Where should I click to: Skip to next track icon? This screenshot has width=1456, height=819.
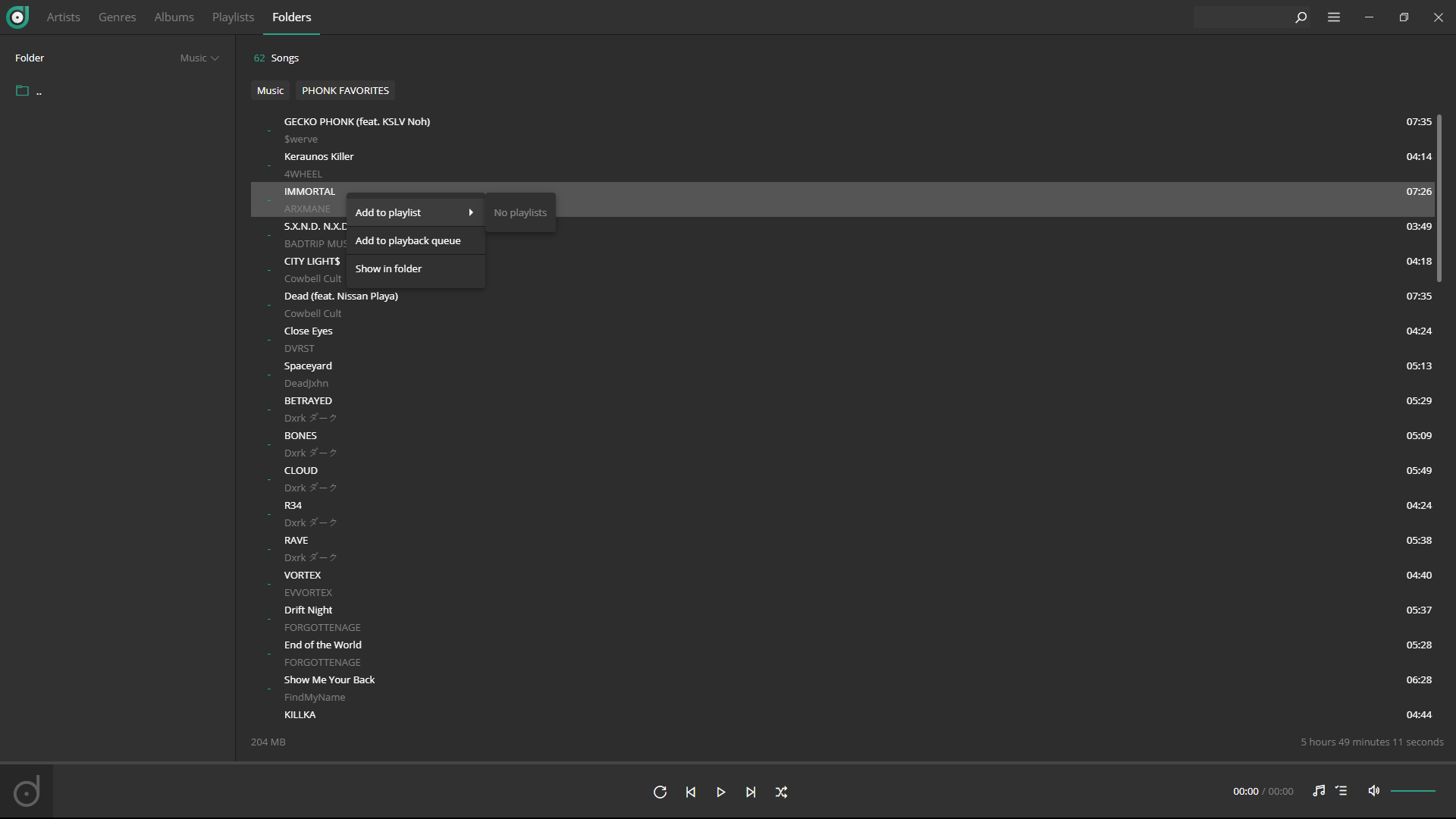tap(751, 792)
